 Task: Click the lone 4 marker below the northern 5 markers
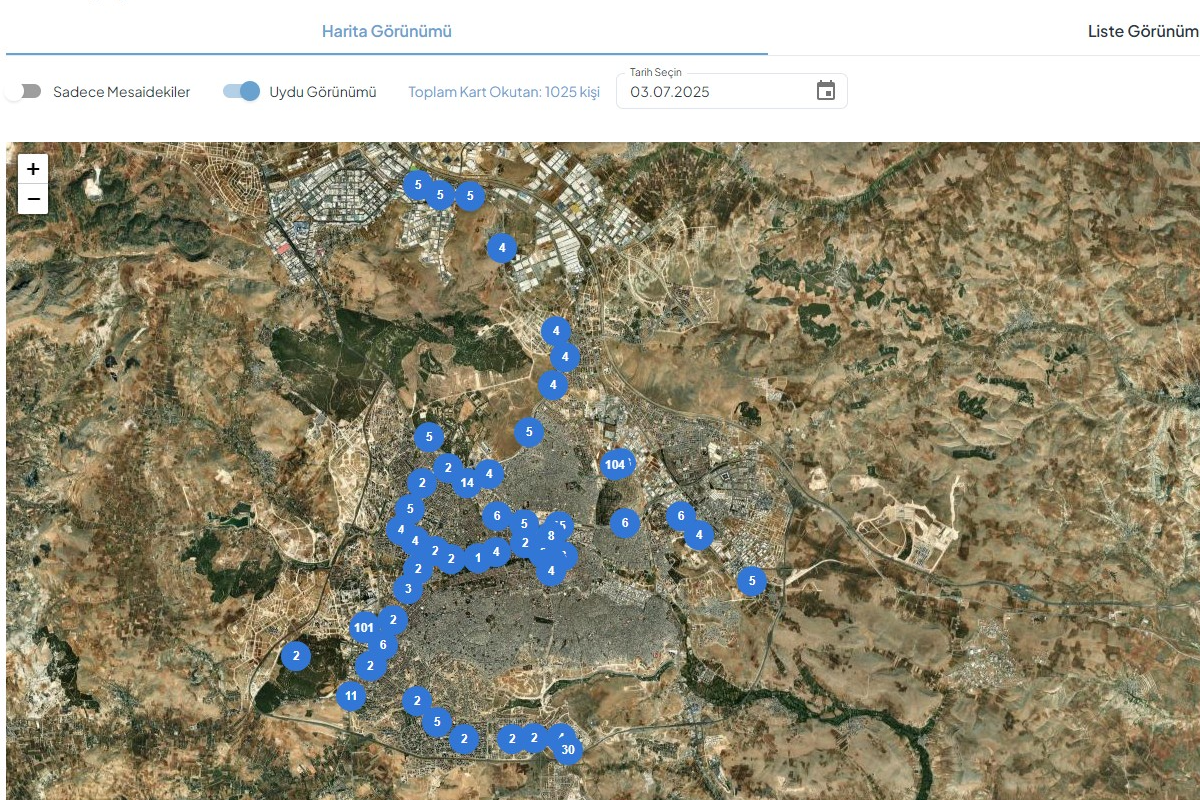point(501,247)
